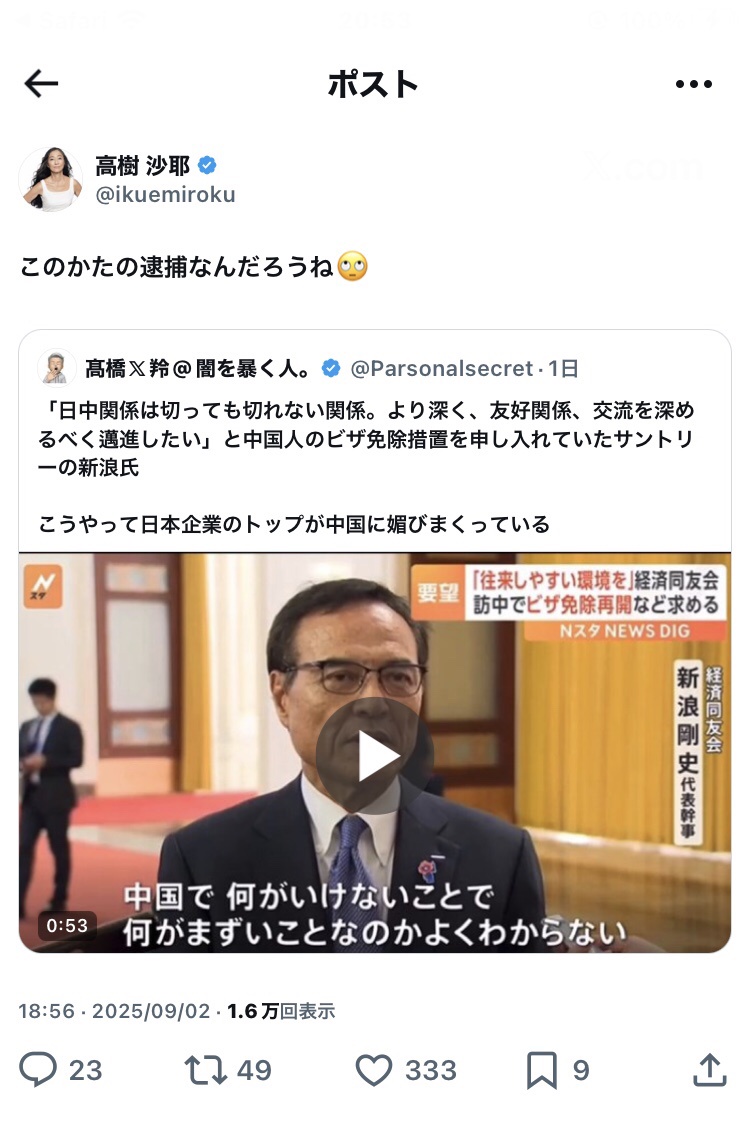Tap the Nスタ logo in the video corner
The width and height of the screenshot is (750, 1121).
(x=44, y=586)
